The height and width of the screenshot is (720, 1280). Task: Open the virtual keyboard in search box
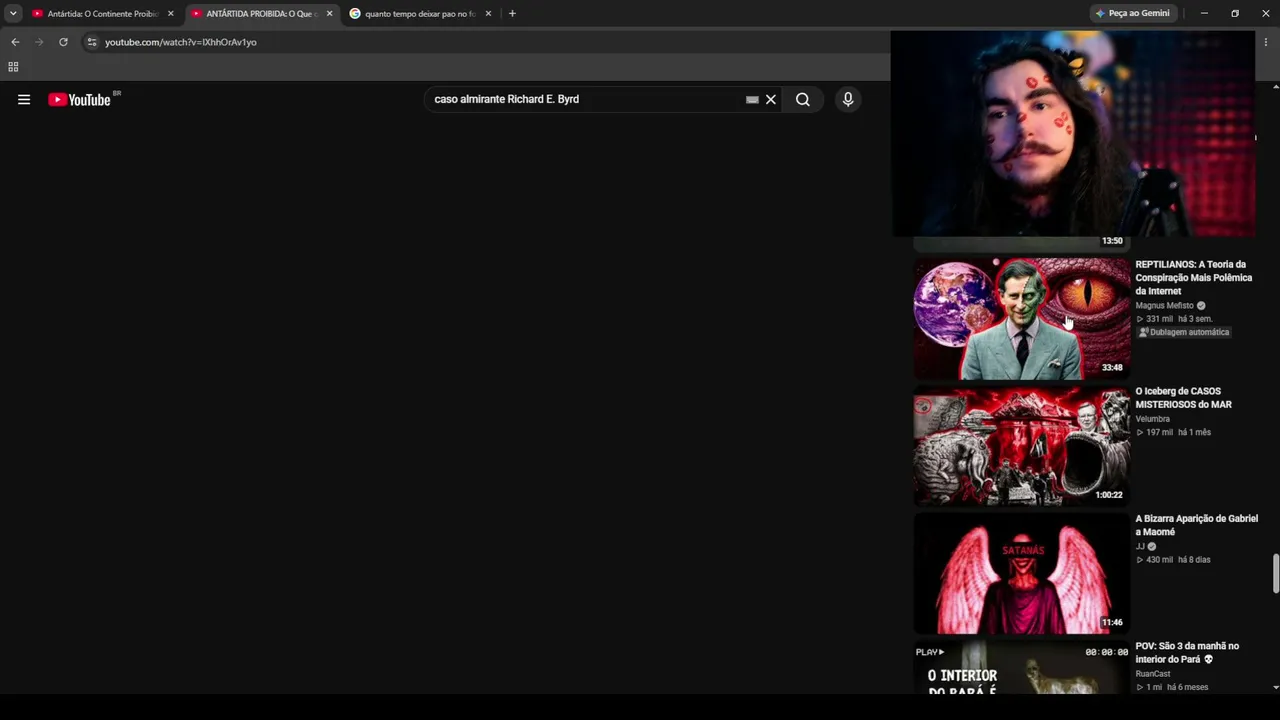pos(752,99)
